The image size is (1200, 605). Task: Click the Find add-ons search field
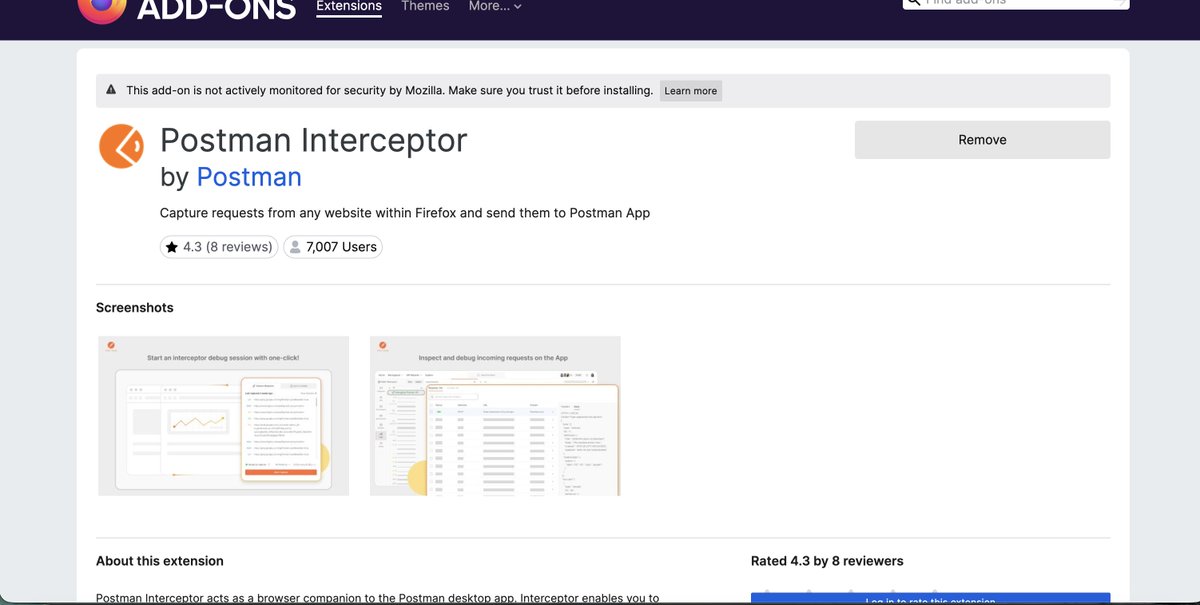click(1015, 4)
